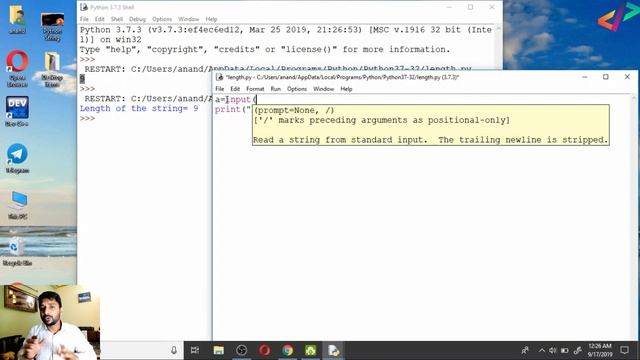Click the user folder icon on desktop
This screenshot has height=360, width=640.
17,20
